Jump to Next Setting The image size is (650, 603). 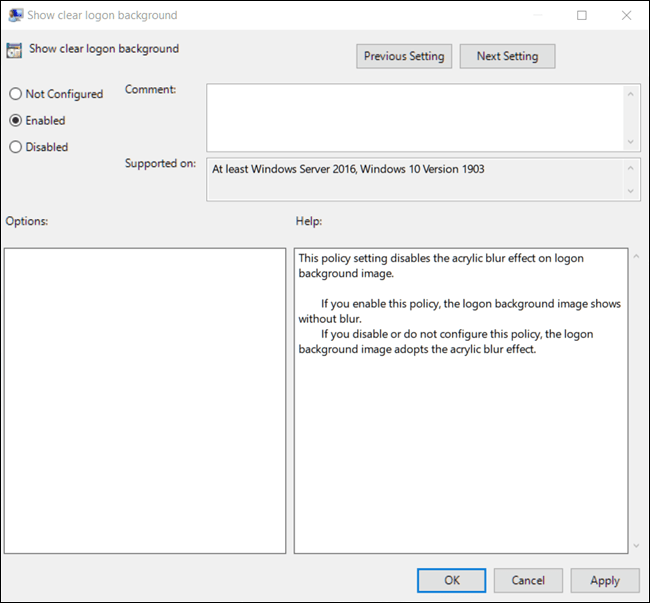507,56
